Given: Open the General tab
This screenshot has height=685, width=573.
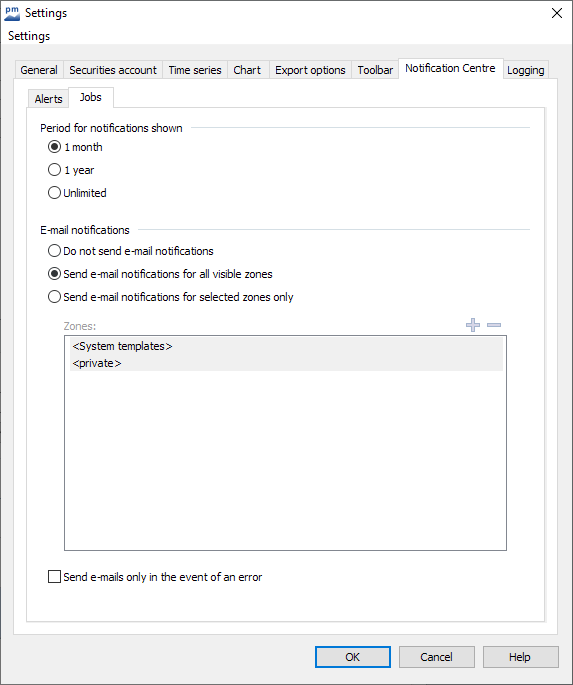Looking at the screenshot, I should pyautogui.click(x=39, y=70).
